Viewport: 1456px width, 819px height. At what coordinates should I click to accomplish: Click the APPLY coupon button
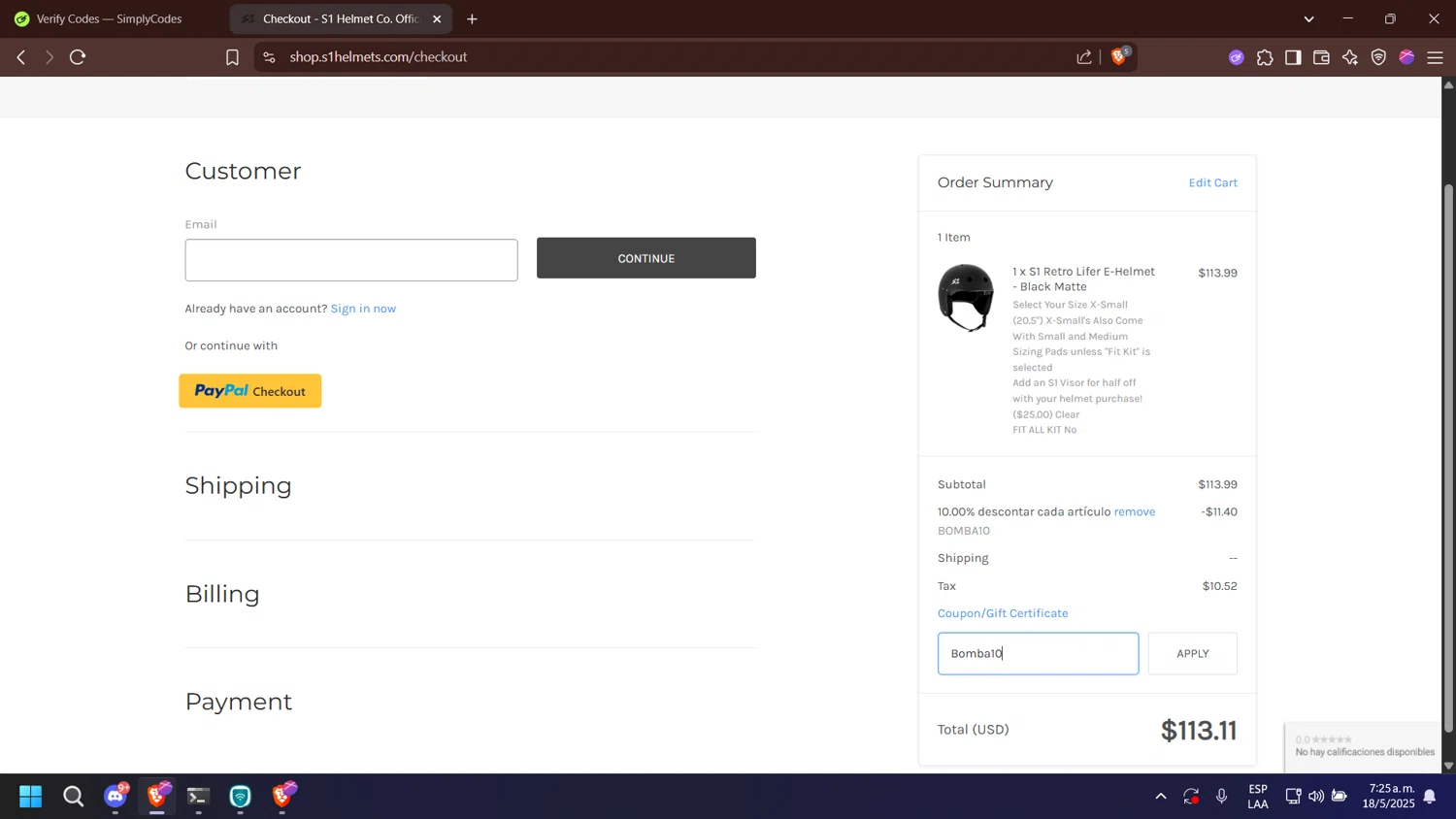tap(1193, 653)
